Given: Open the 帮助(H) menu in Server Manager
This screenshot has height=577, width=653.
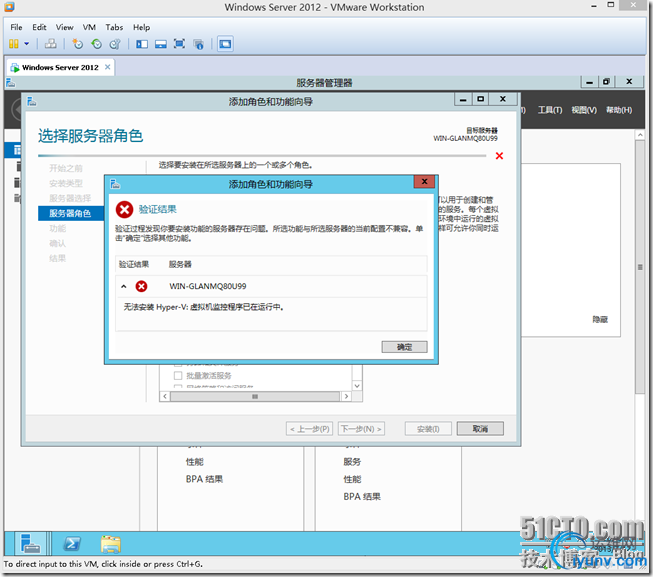Looking at the screenshot, I should tap(619, 110).
